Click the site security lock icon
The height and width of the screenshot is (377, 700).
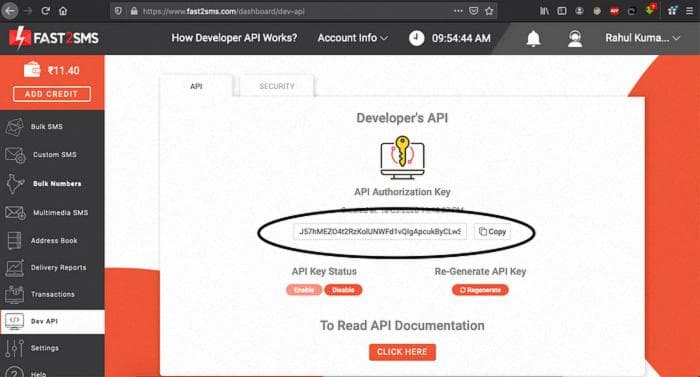(134, 11)
